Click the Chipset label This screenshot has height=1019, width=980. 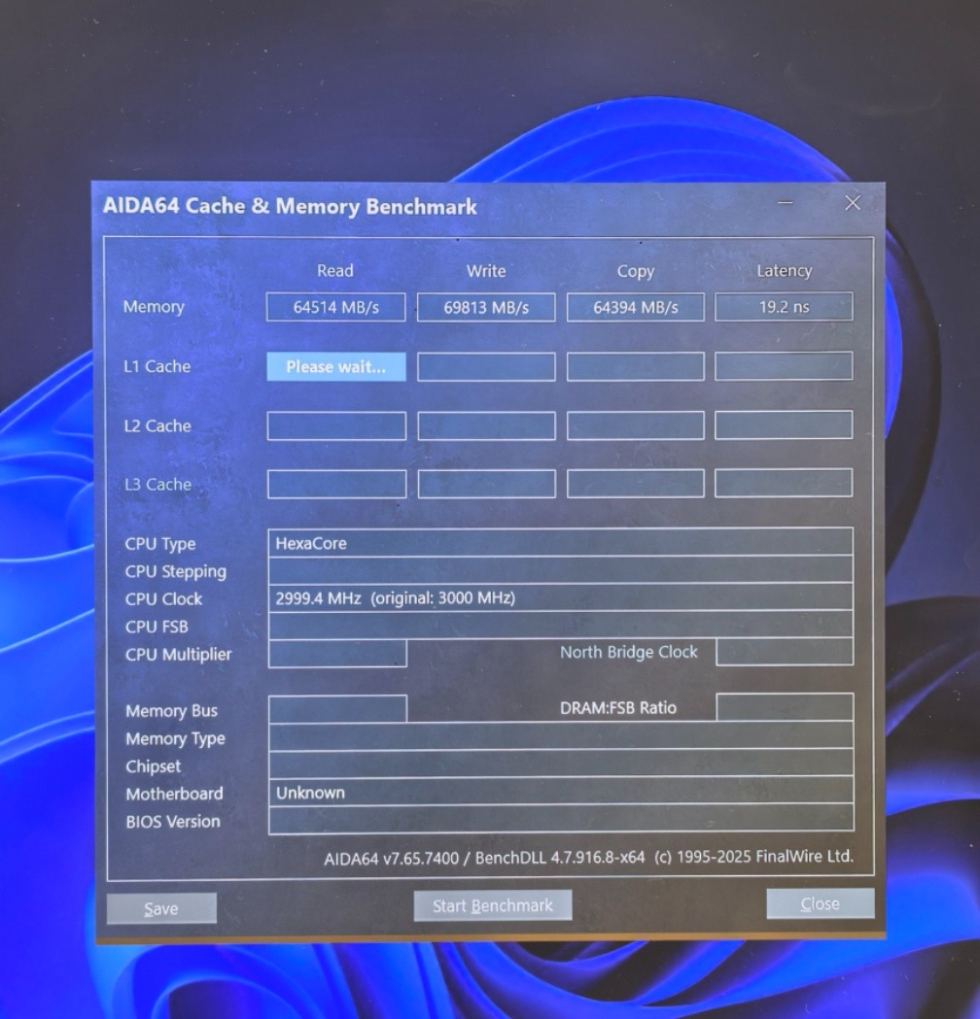point(153,767)
